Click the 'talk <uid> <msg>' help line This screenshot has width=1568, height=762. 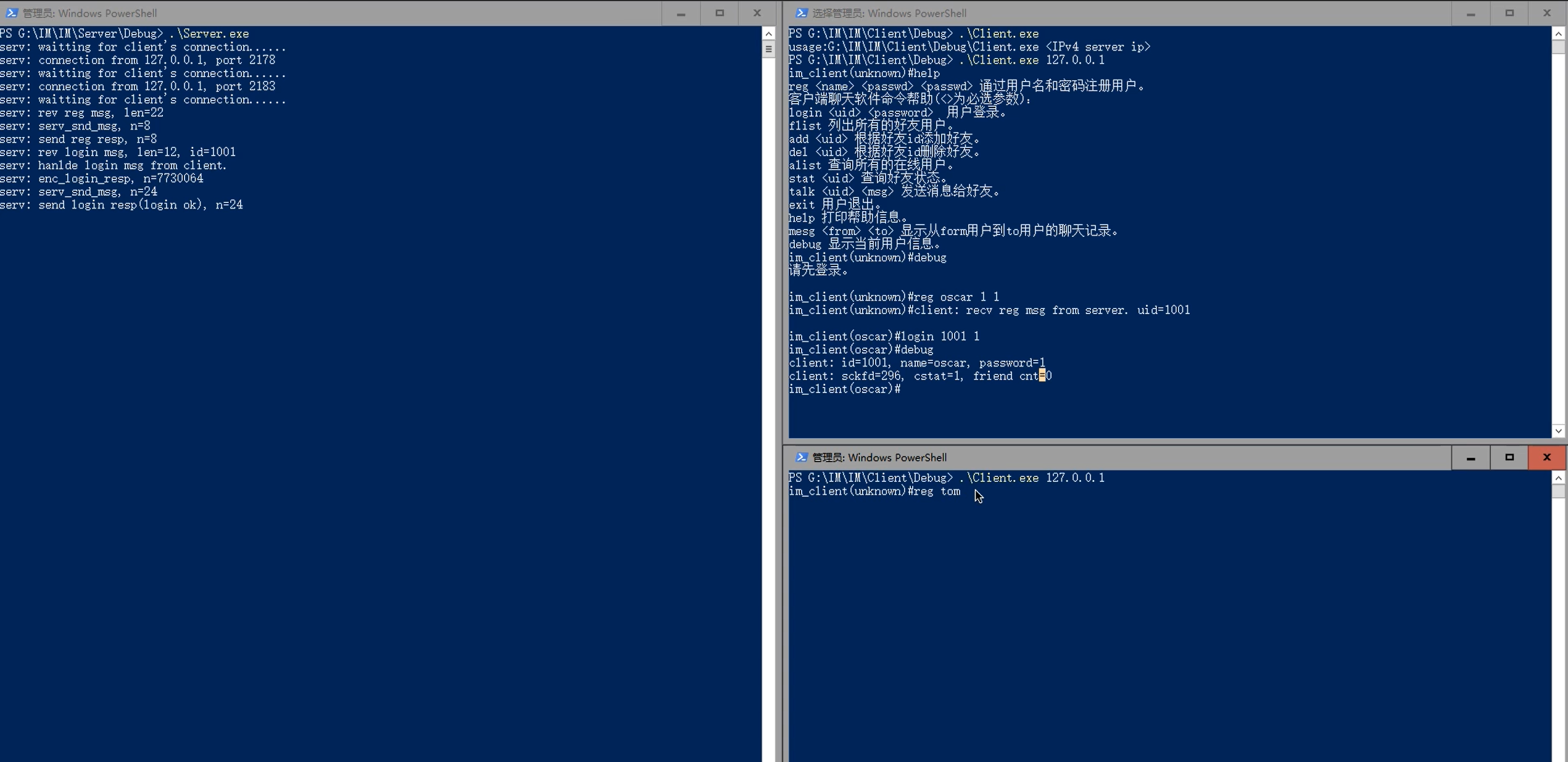(x=894, y=191)
